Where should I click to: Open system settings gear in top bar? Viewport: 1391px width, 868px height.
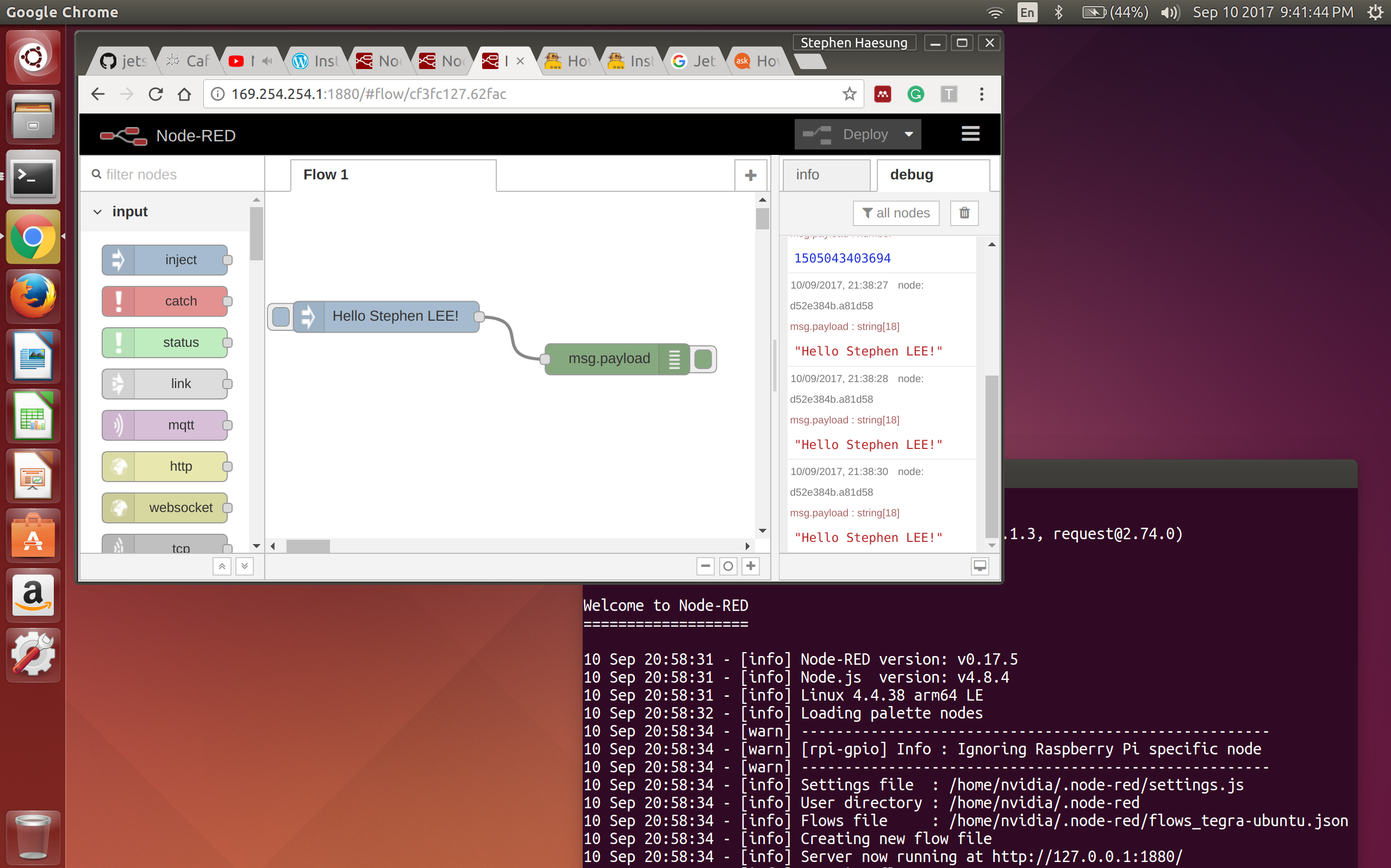point(1375,12)
